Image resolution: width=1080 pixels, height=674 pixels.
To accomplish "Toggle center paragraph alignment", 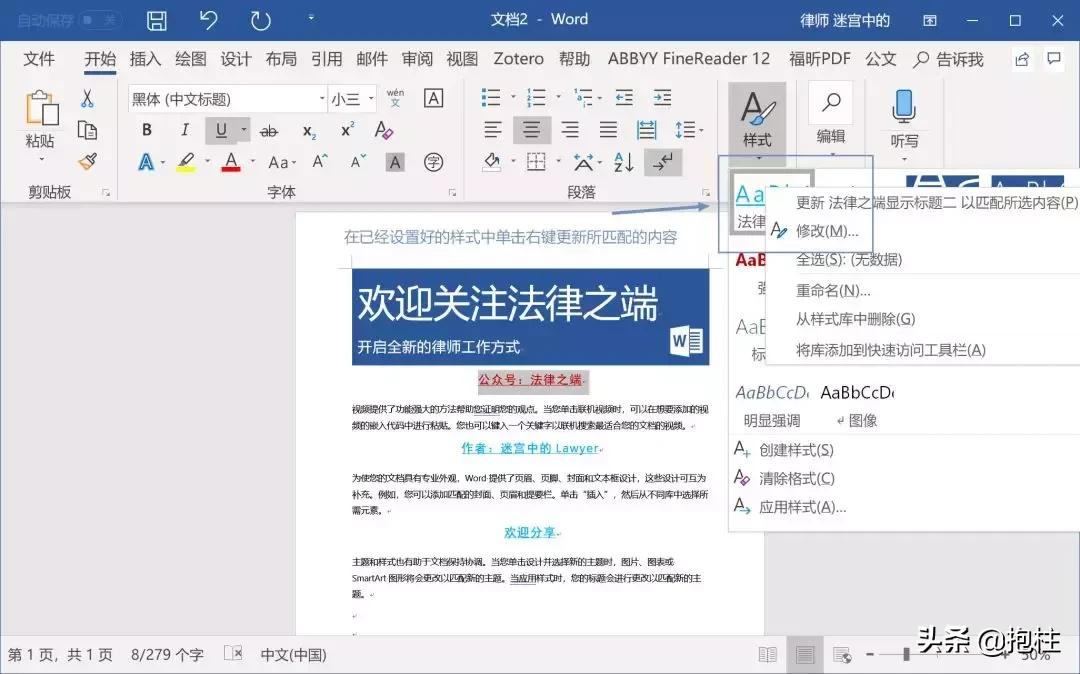I will [531, 129].
